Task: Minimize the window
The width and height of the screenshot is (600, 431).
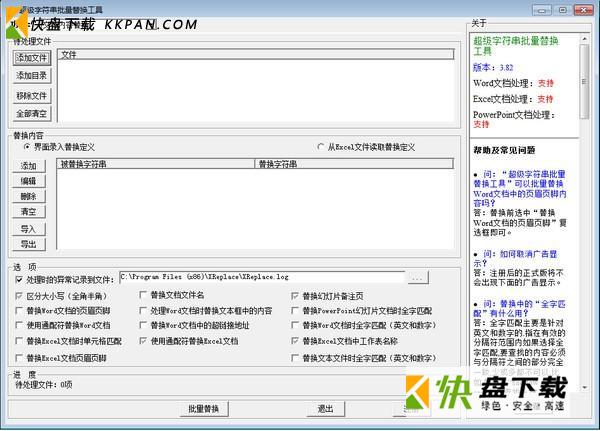Action: tap(542, 10)
